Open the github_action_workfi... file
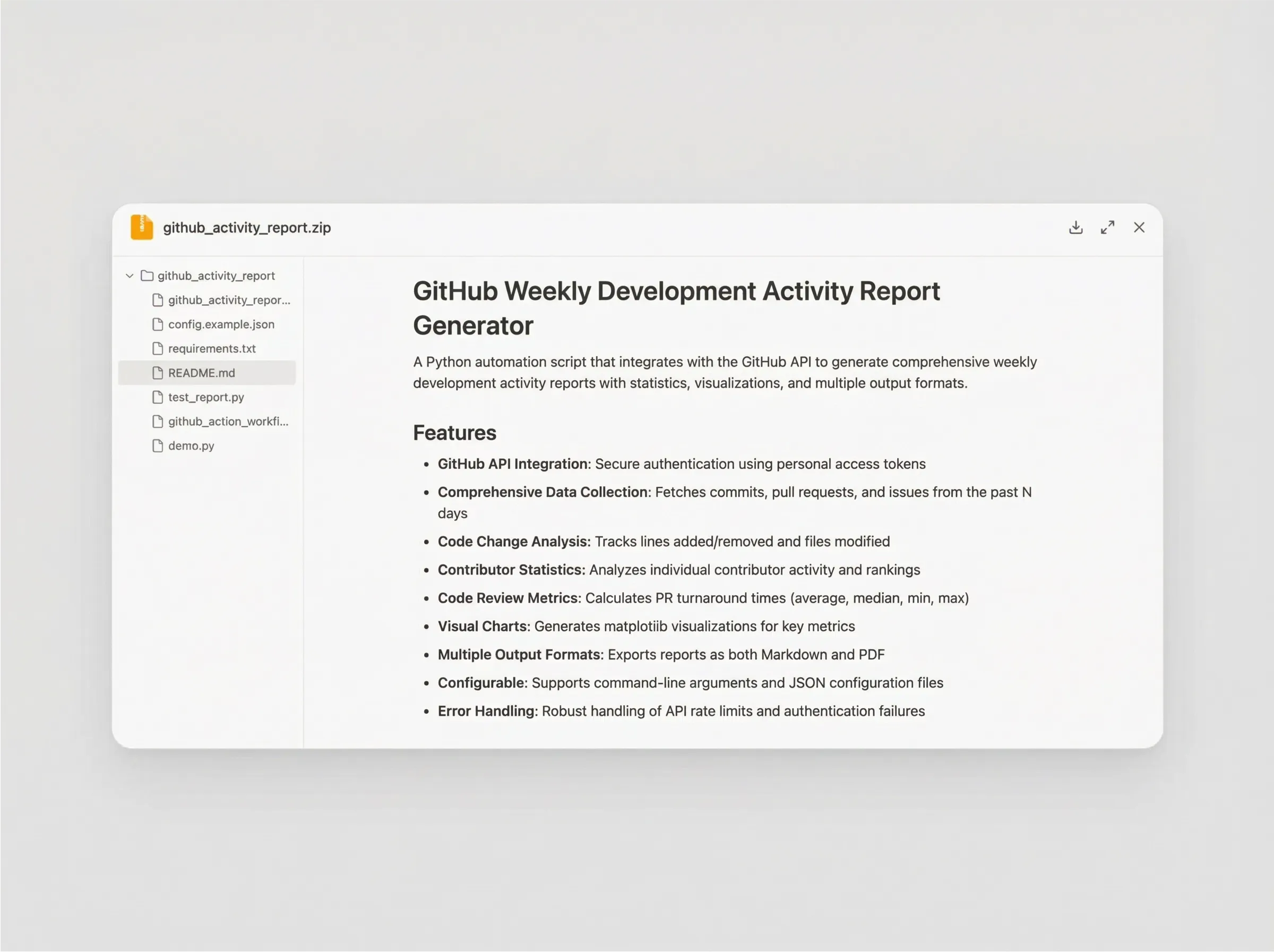This screenshot has height=952, width=1274. [228, 421]
